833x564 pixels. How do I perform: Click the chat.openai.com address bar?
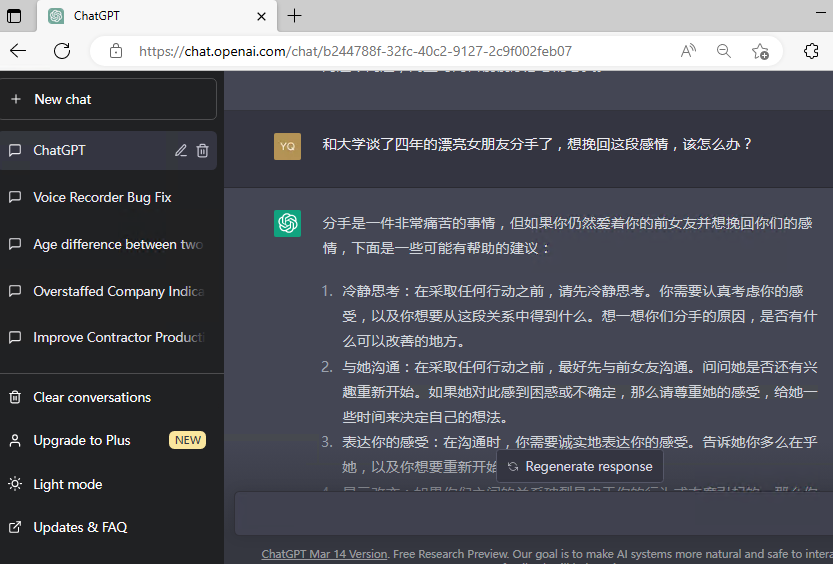(355, 51)
